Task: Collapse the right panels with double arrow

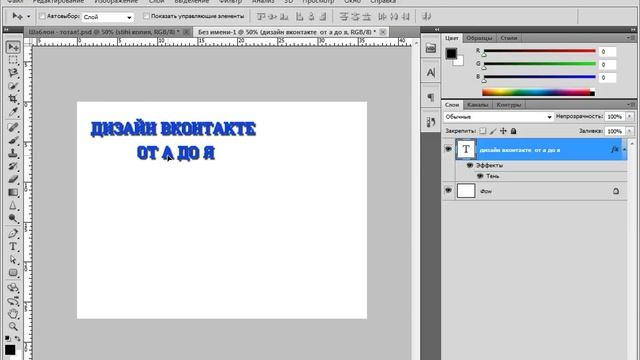Action: pos(633,29)
